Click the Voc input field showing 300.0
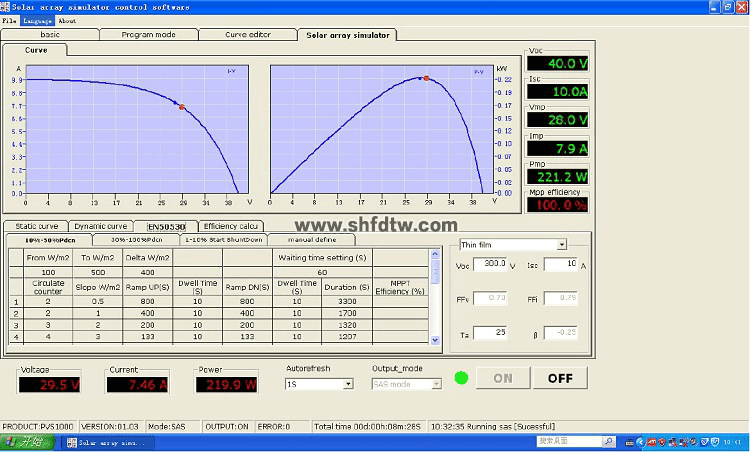 [x=492, y=265]
